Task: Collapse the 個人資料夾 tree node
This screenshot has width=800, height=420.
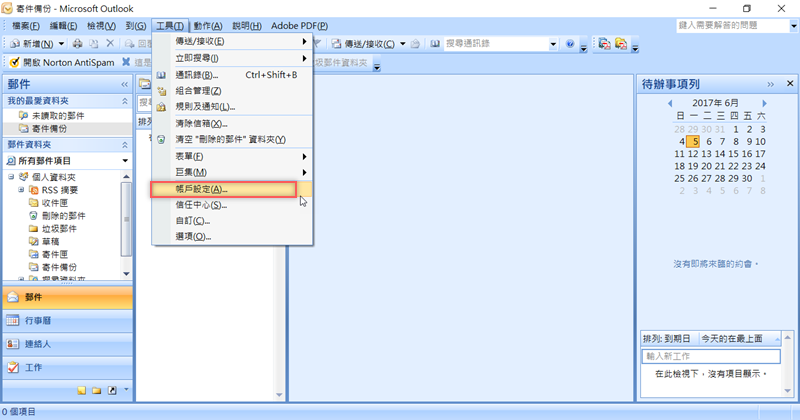Action: 11,177
